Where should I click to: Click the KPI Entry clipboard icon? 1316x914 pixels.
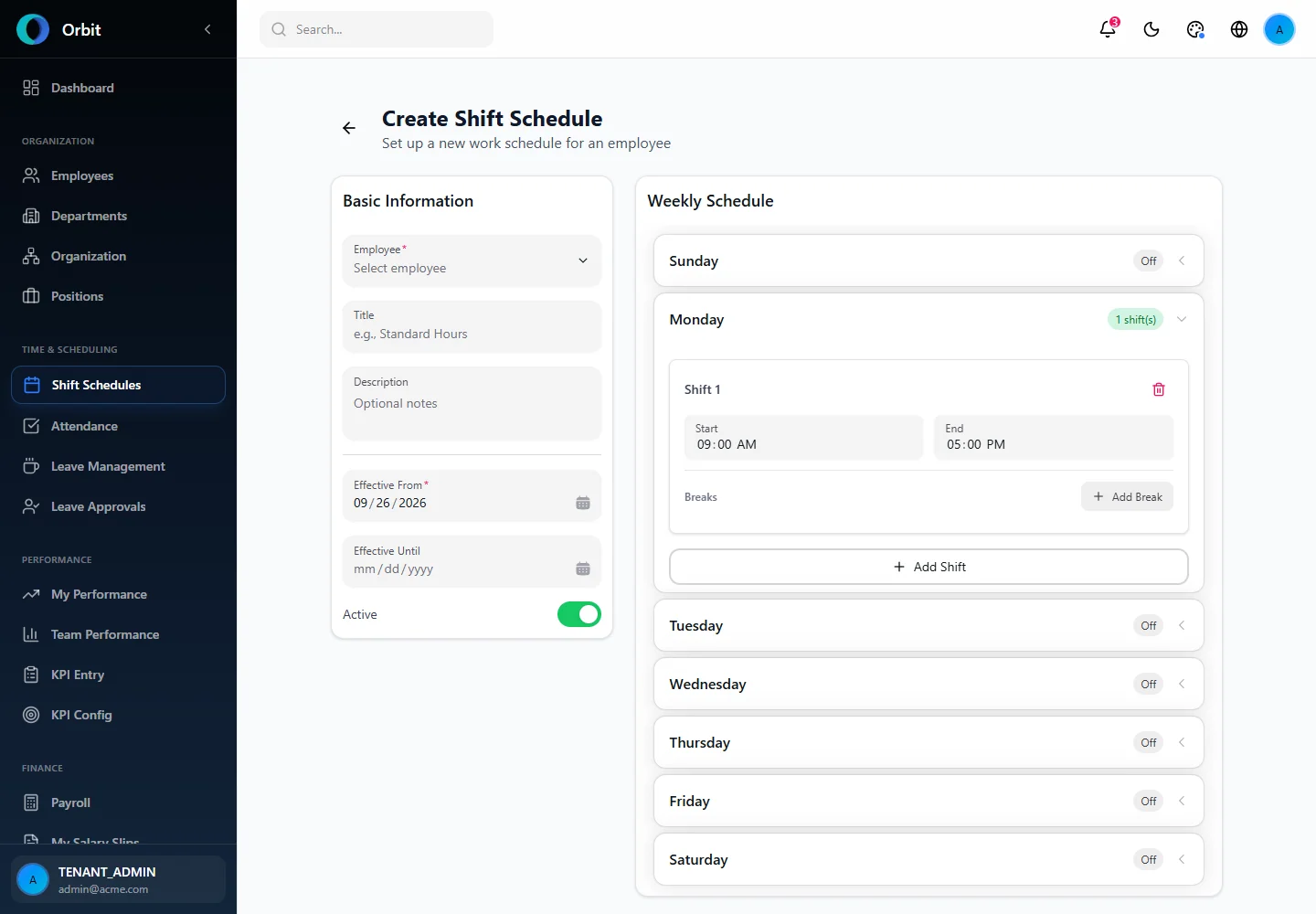pyautogui.click(x=31, y=675)
